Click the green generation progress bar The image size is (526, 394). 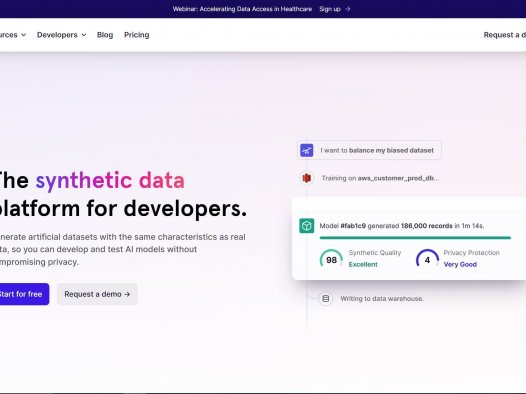point(415,238)
